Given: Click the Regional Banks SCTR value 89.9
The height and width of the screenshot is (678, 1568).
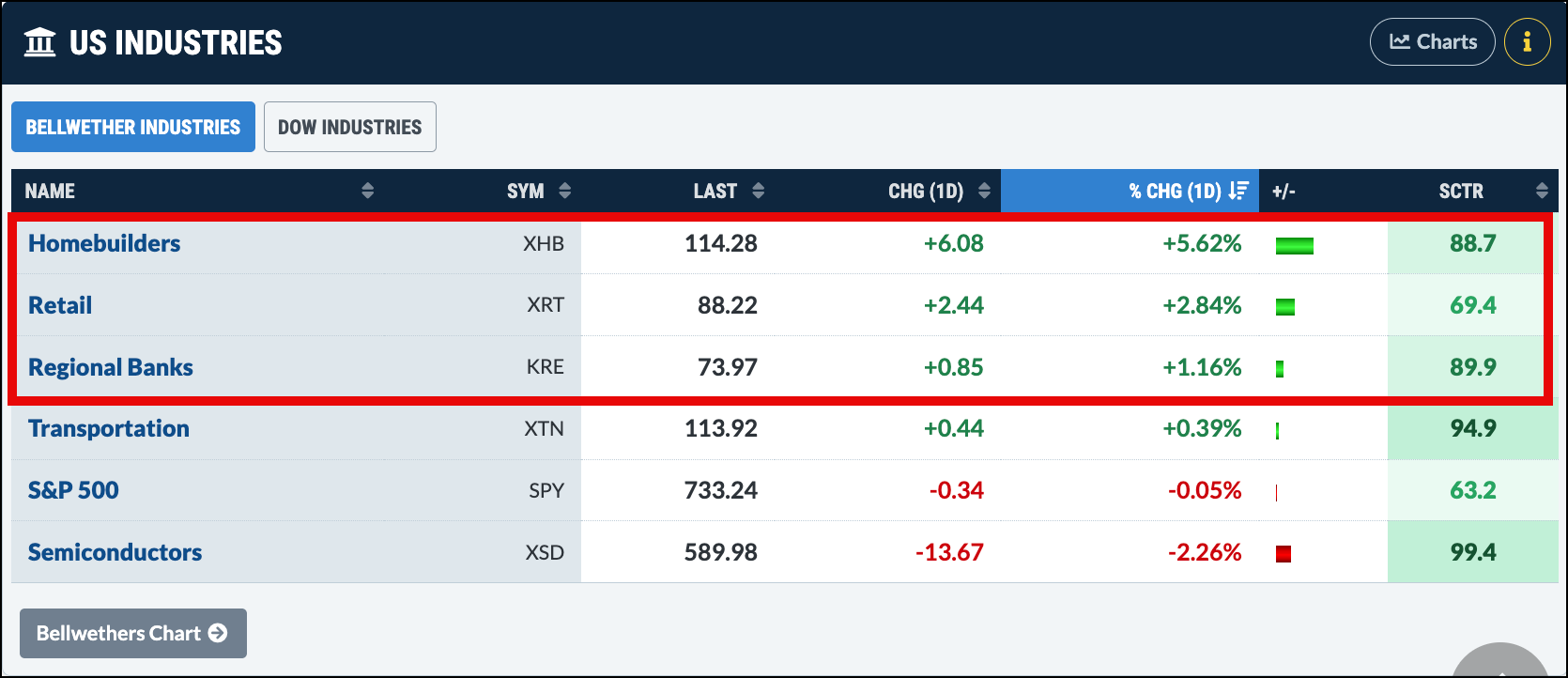Looking at the screenshot, I should click(x=1473, y=367).
